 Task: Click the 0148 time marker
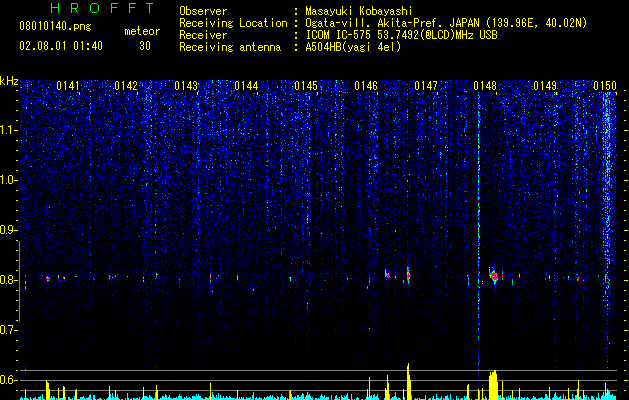point(485,86)
